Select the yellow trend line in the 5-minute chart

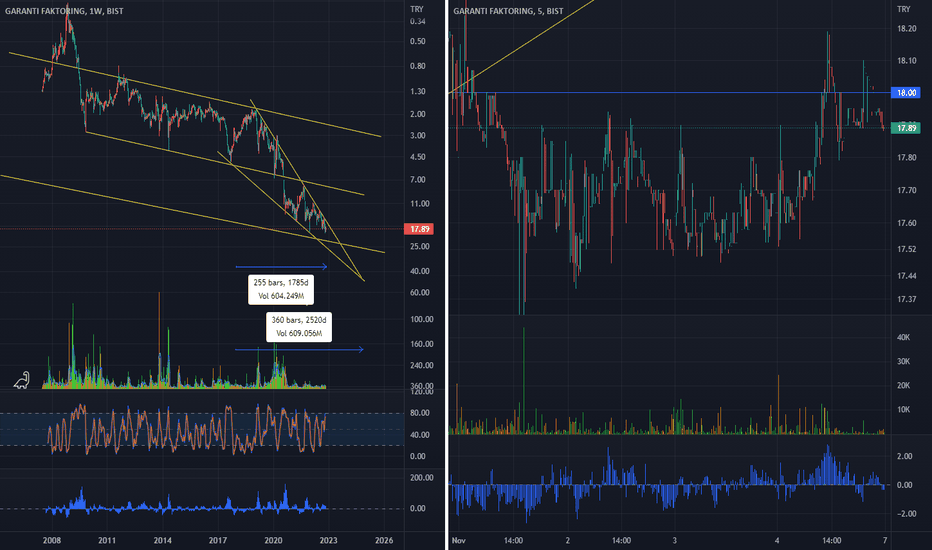pos(521,46)
